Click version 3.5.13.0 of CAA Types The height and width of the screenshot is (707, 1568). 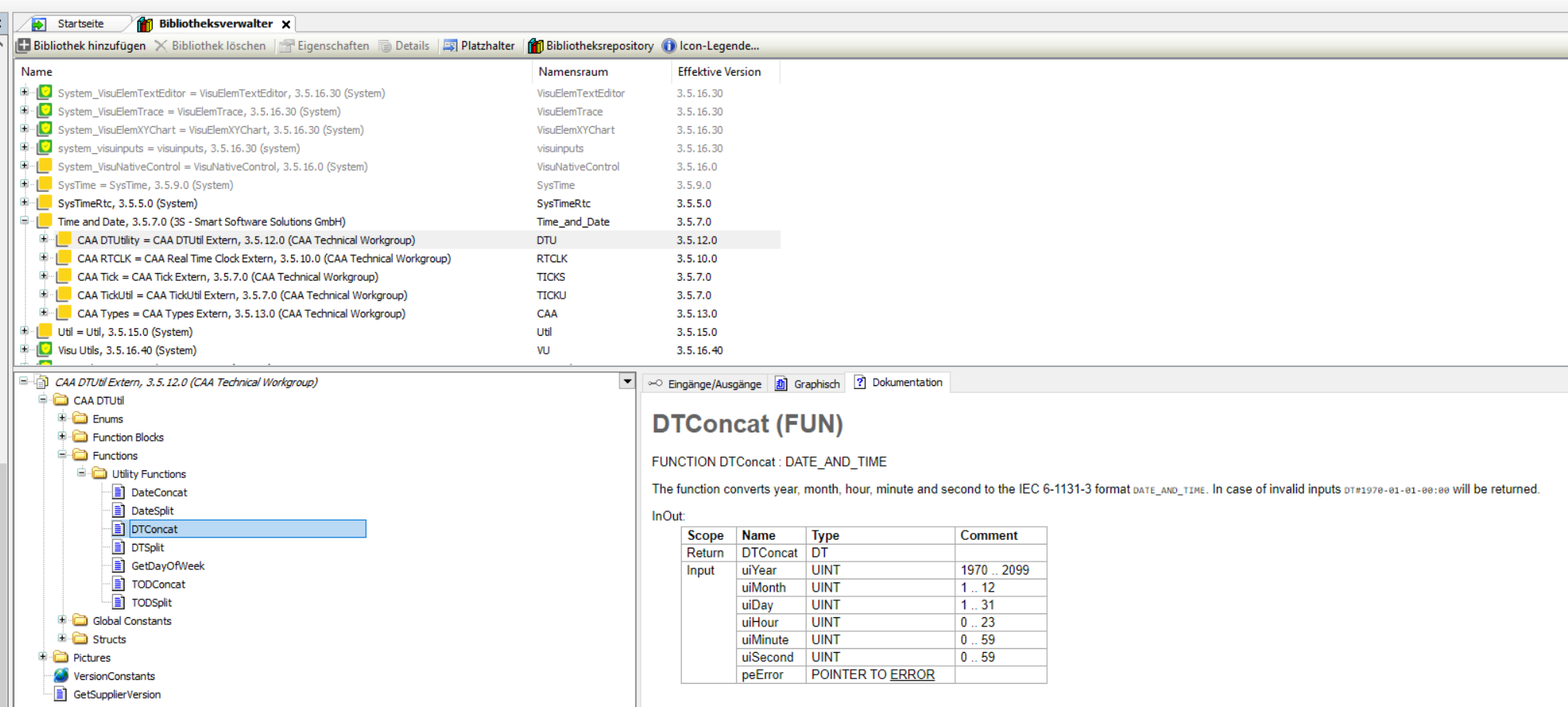coord(697,313)
